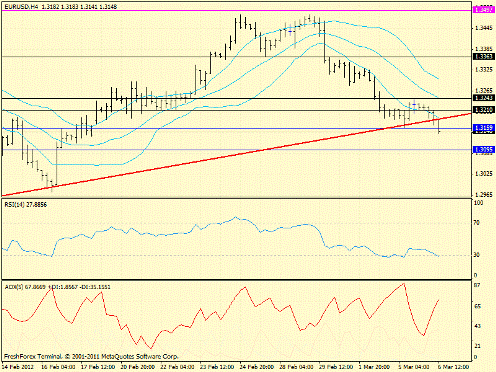Select the blue 1.3095 level tag

coord(484,150)
